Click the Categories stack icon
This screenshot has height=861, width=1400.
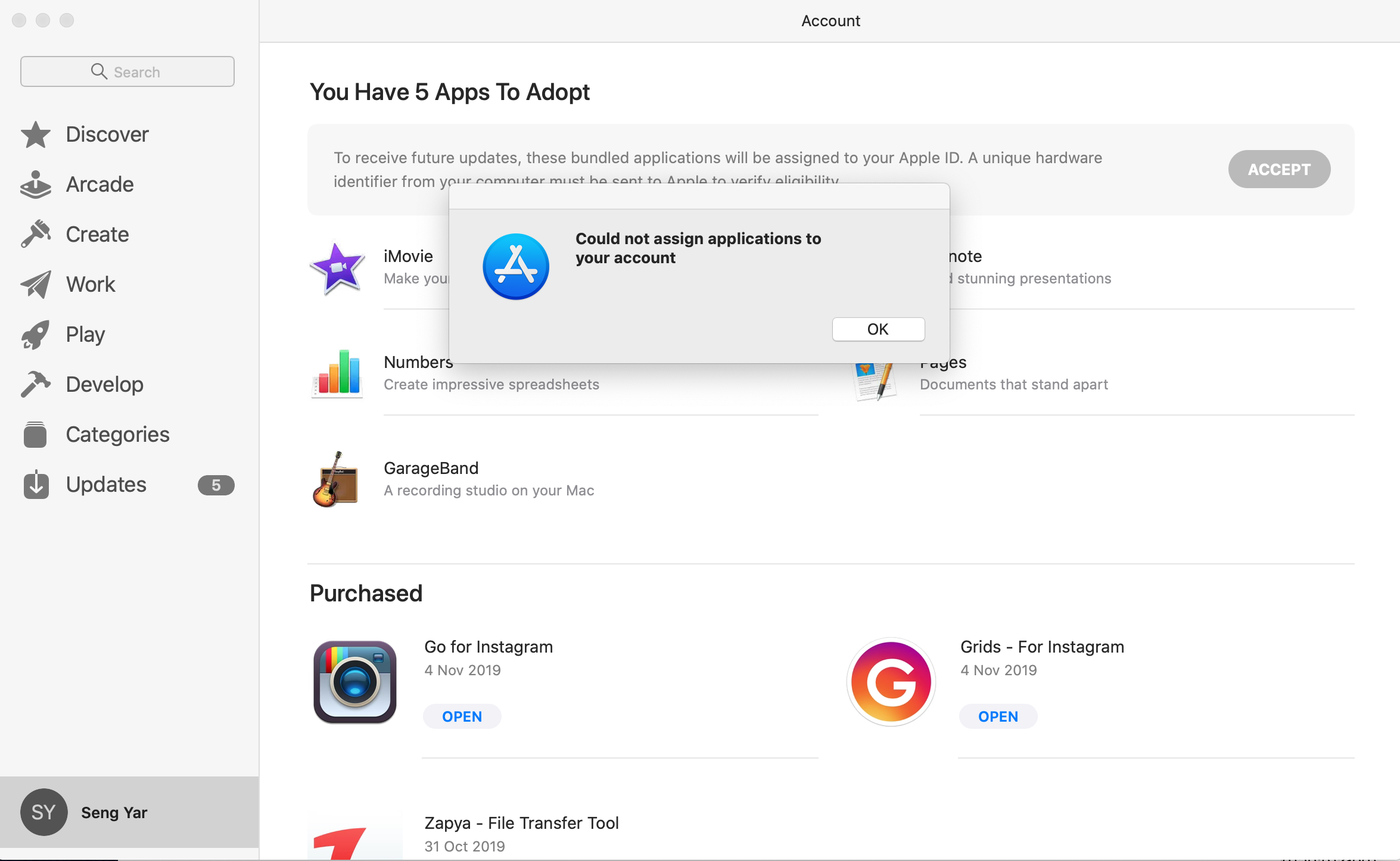[36, 435]
